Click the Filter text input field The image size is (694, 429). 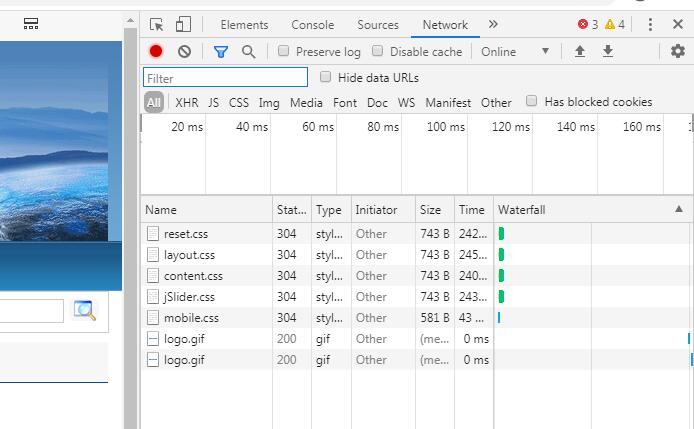click(x=225, y=78)
